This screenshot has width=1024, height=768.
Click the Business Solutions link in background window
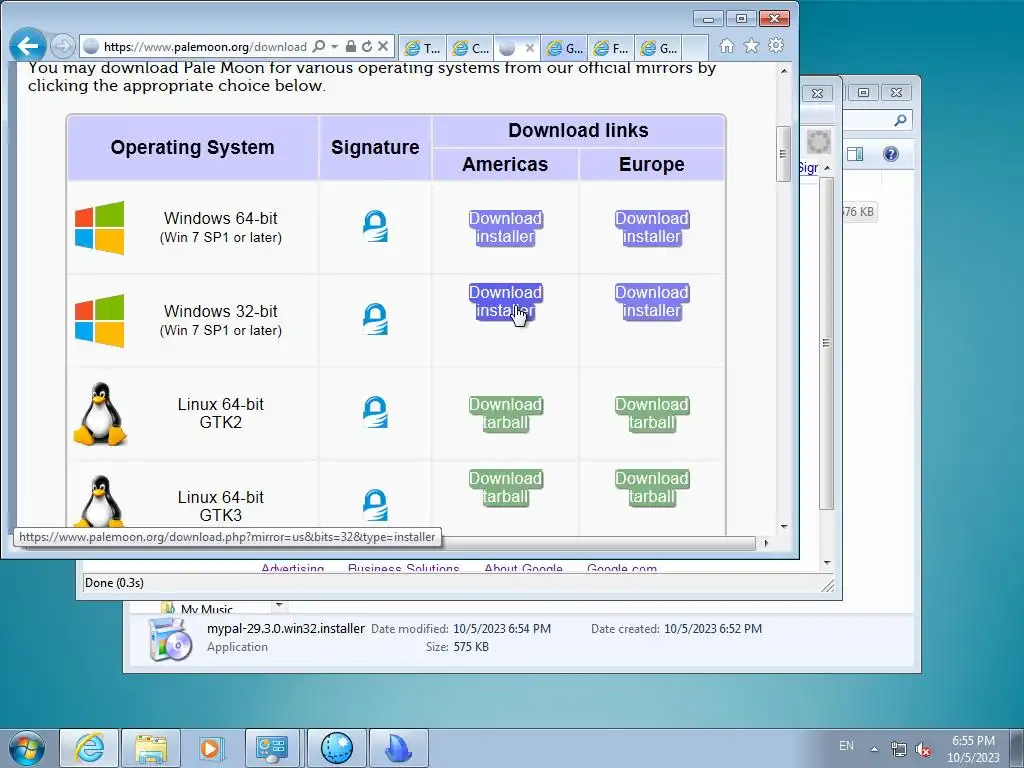pos(404,568)
